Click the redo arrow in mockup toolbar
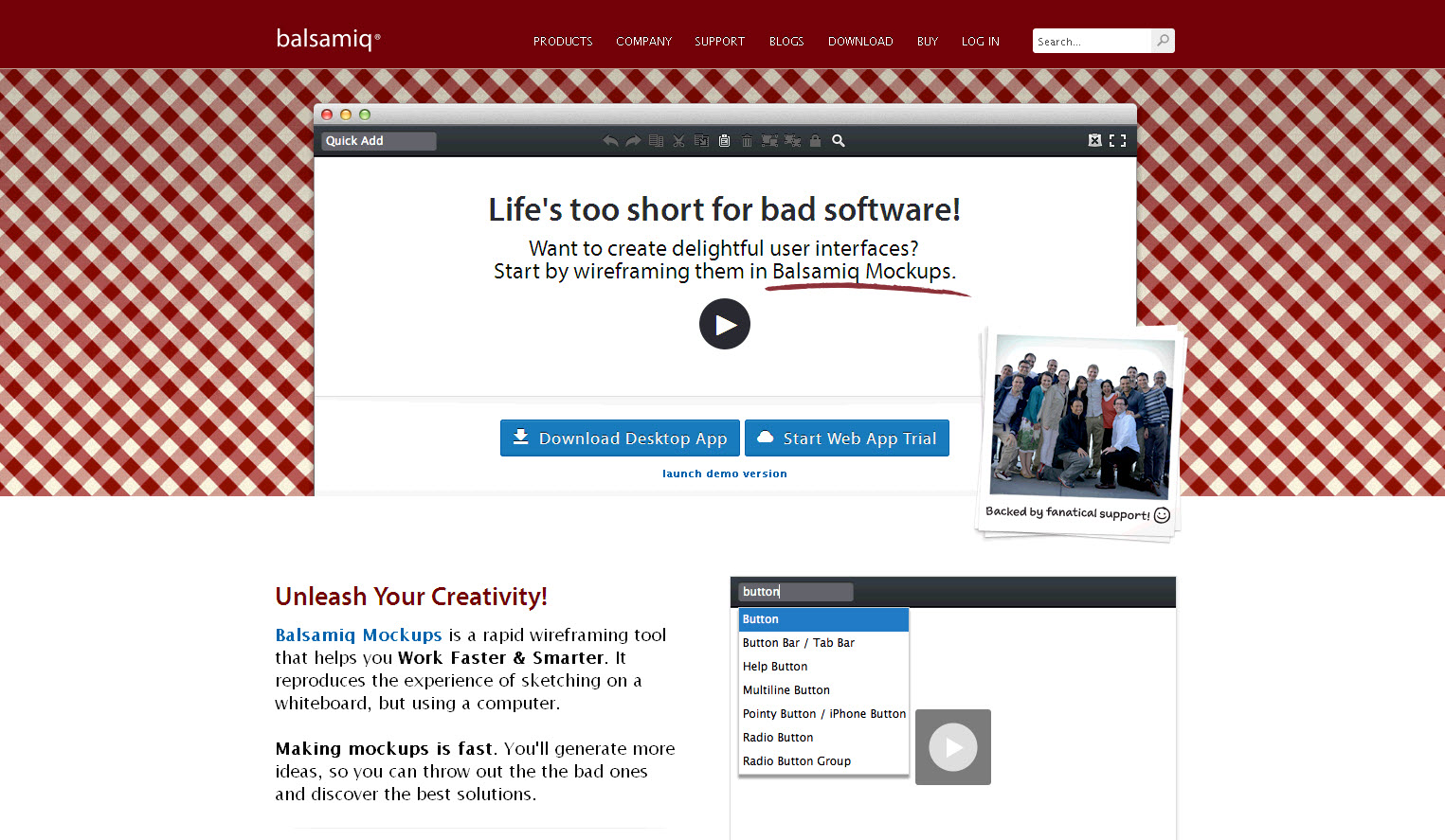 (633, 141)
